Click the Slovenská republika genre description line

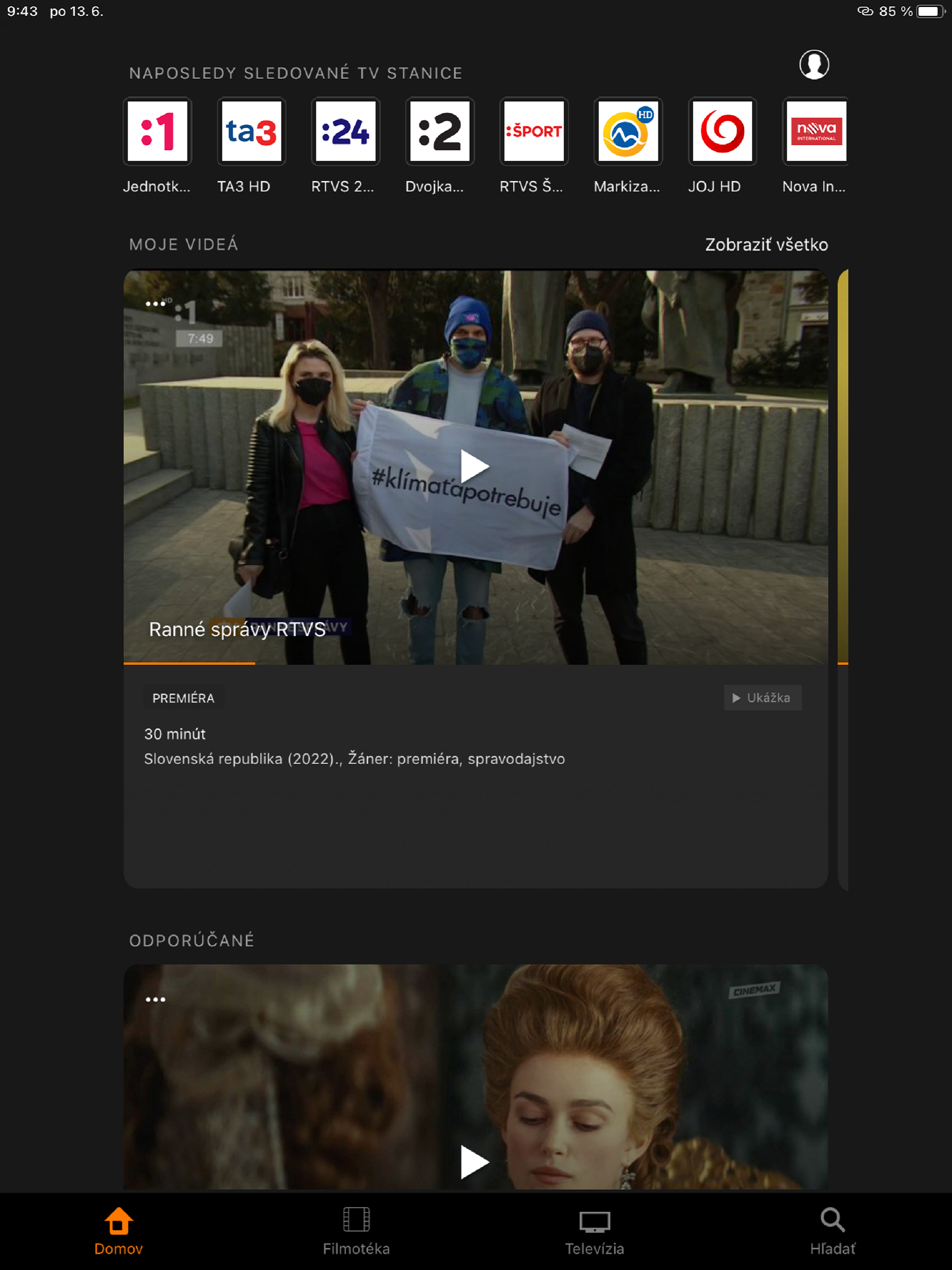coord(354,759)
